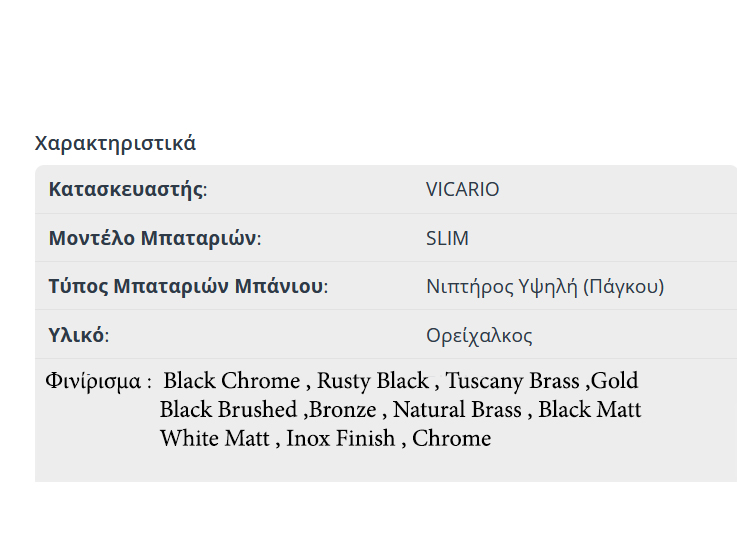Click the Gold finish text
Image resolution: width=737 pixels, height=537 pixels.
(615, 381)
